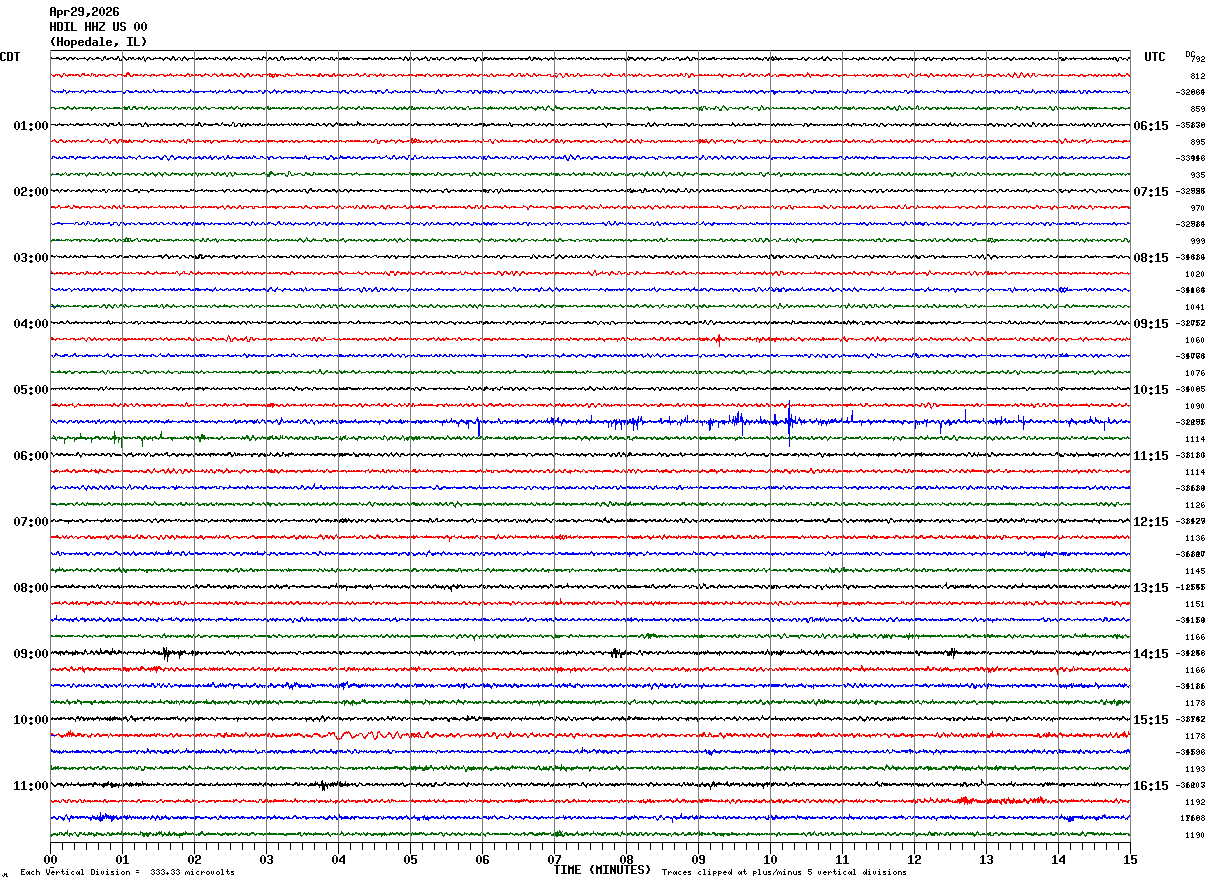Click the "CDT" timezone label

click(x=10, y=57)
